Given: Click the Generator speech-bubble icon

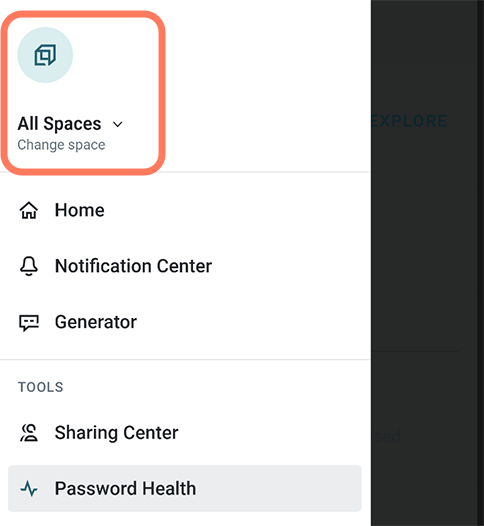Looking at the screenshot, I should coord(29,323).
